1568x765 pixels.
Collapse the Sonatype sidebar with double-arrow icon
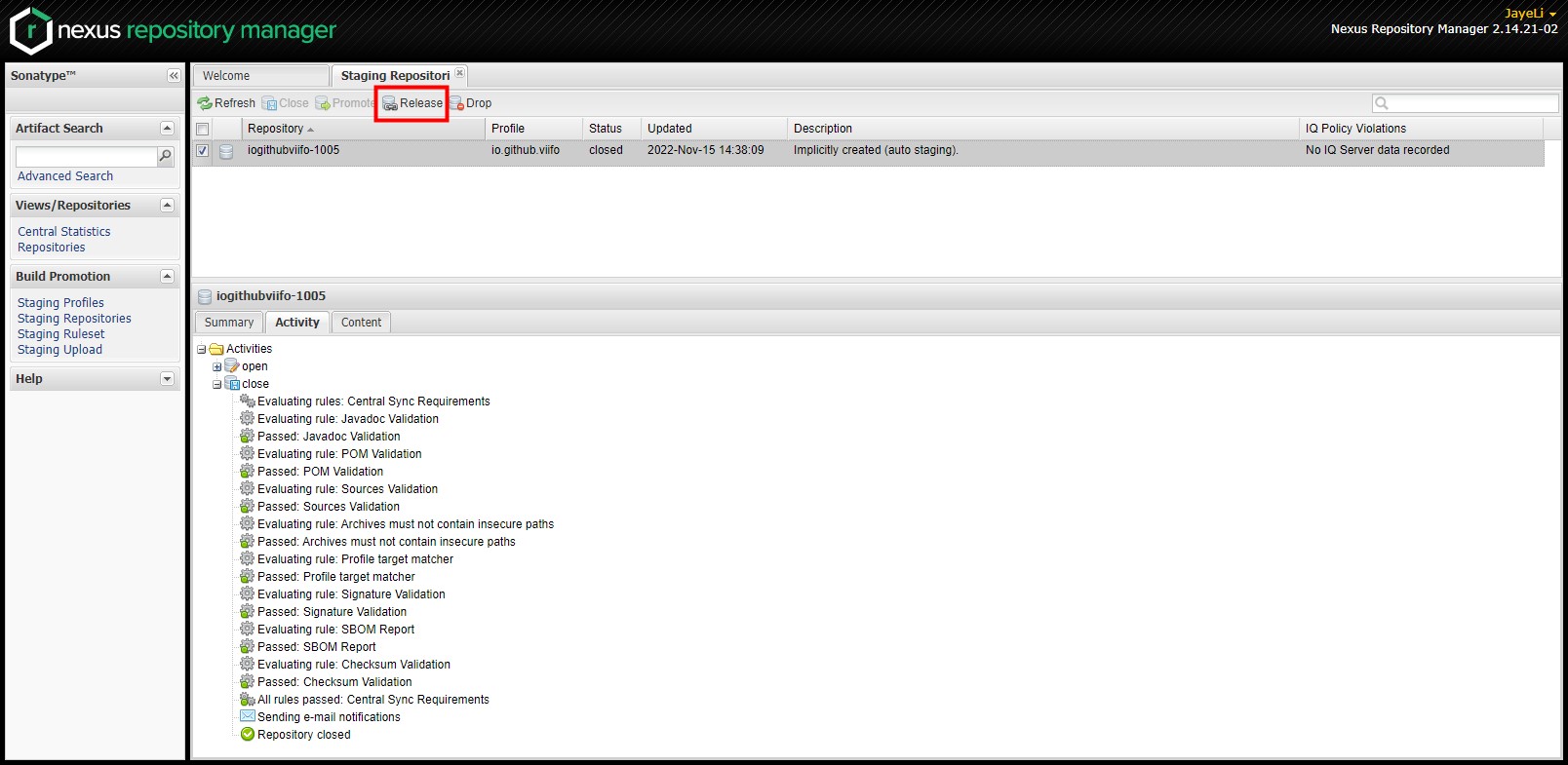[x=174, y=76]
